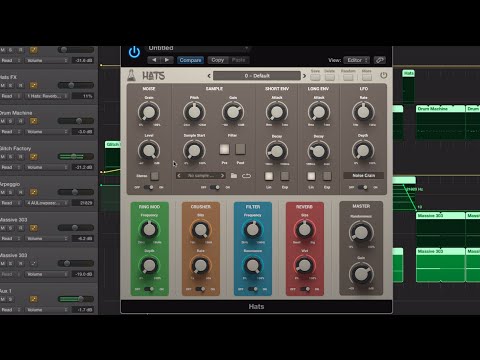This screenshot has width=480, height=360.
Task: Toggle the Ring Mod on/off switch
Action: pyautogui.click(x=149, y=289)
